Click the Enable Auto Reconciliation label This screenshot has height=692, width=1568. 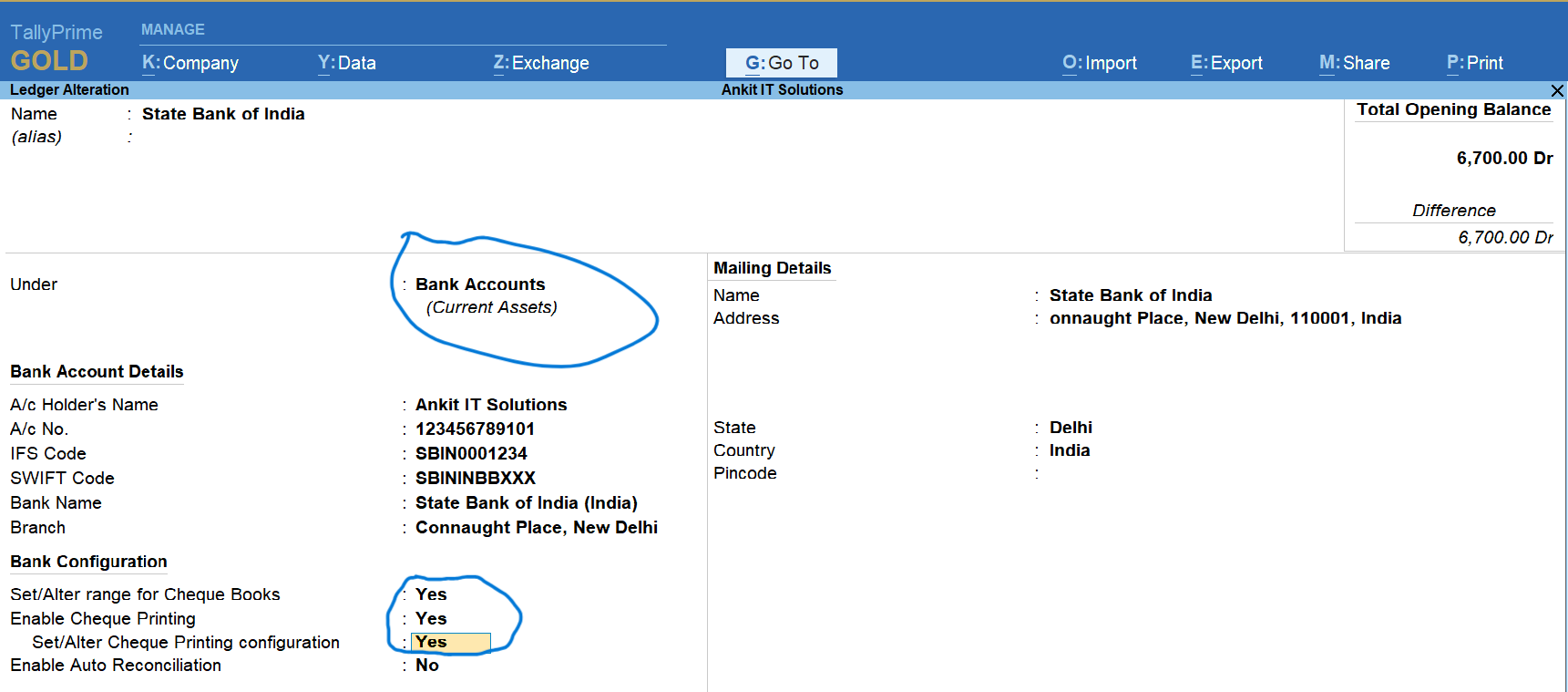tap(116, 666)
